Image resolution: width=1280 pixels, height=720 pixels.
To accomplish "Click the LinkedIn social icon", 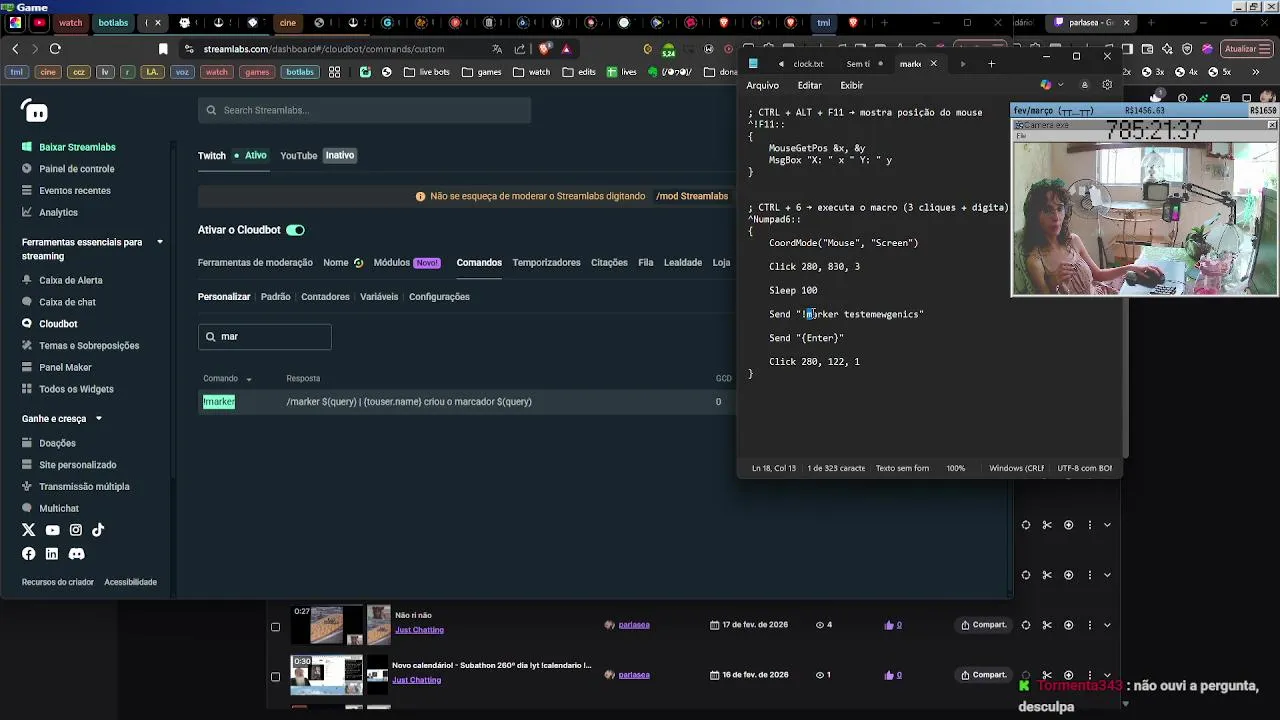I will [52, 554].
